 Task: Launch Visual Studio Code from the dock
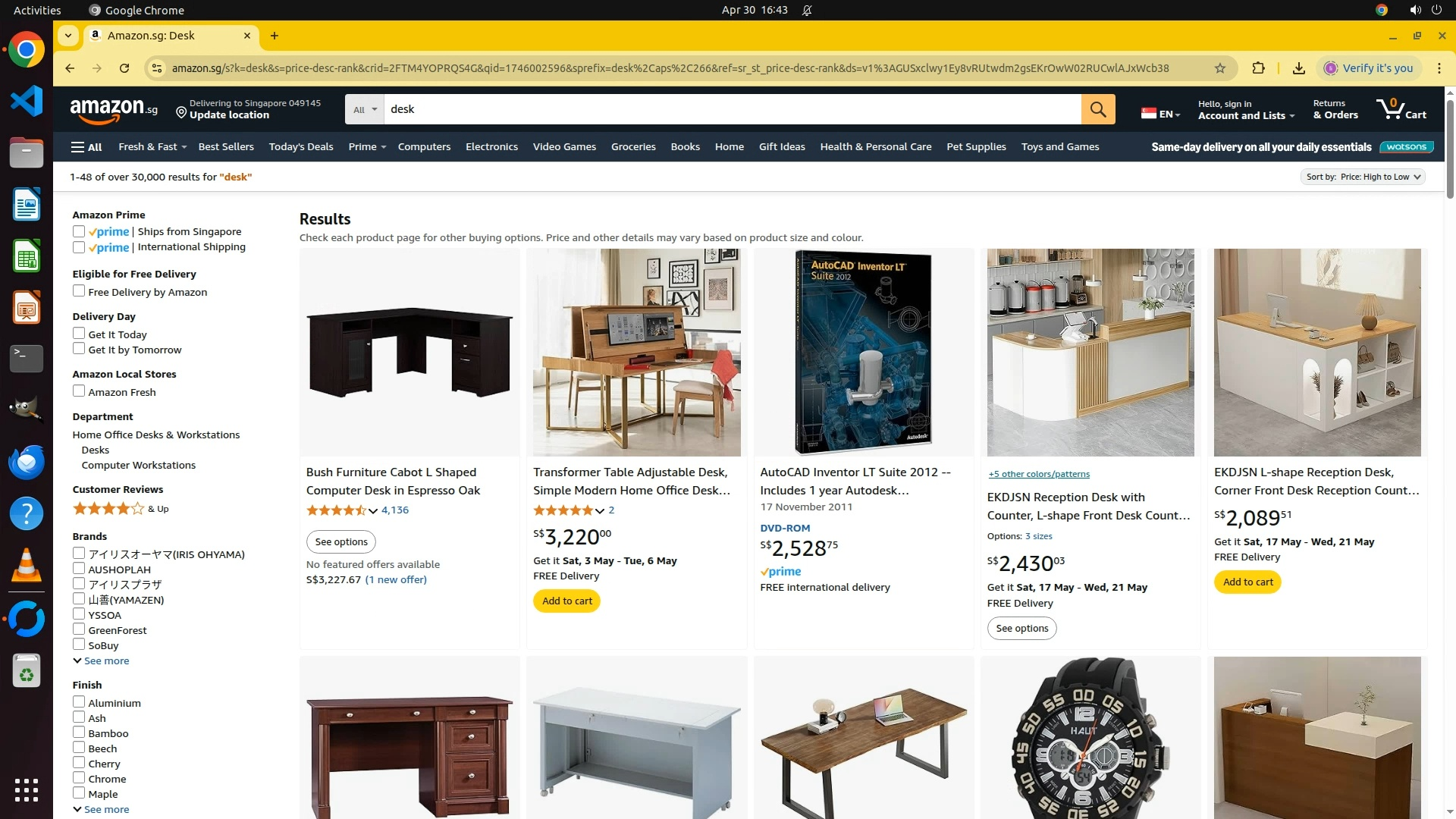tap(27, 101)
